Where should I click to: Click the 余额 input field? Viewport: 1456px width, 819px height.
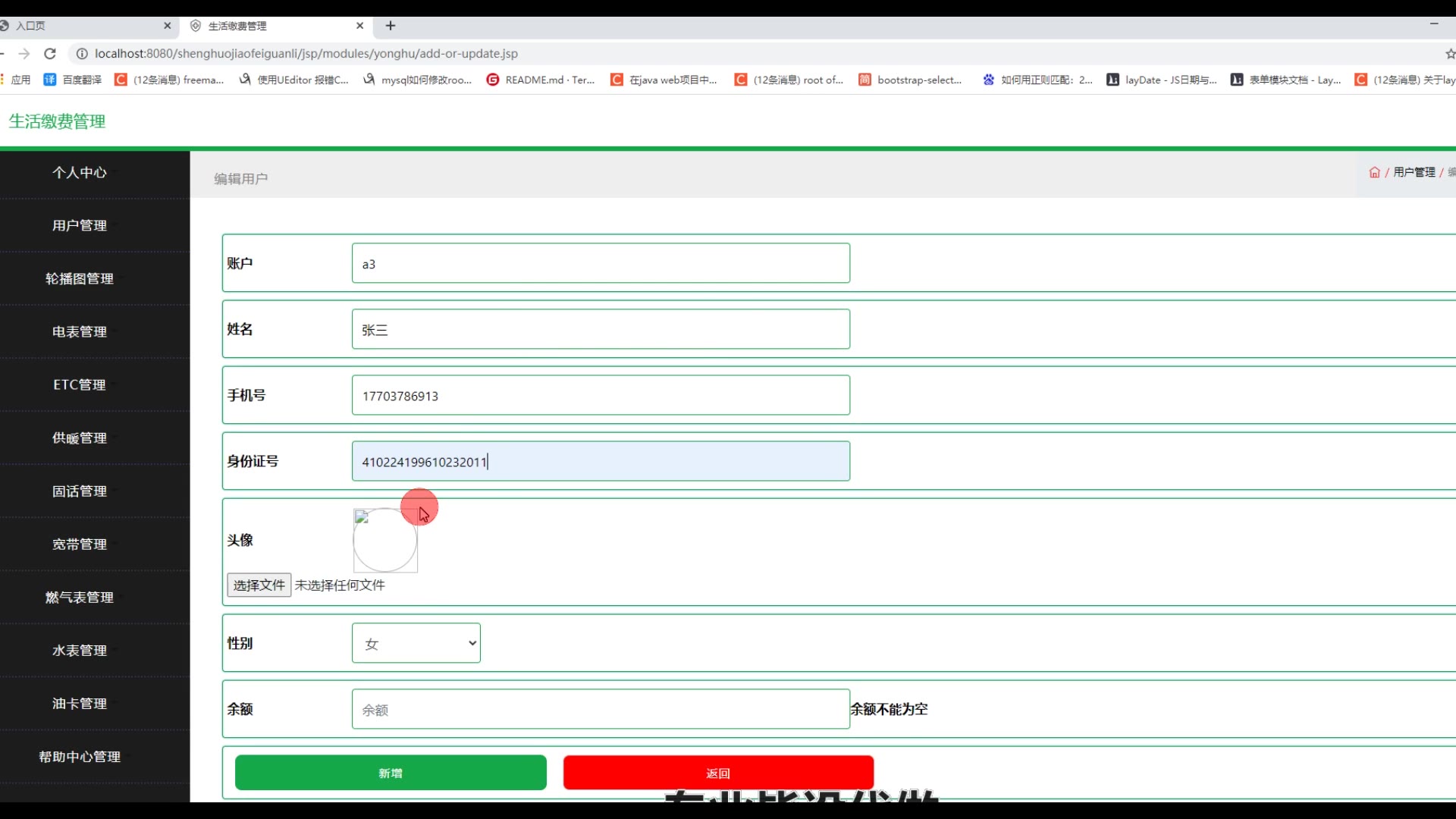click(x=601, y=709)
